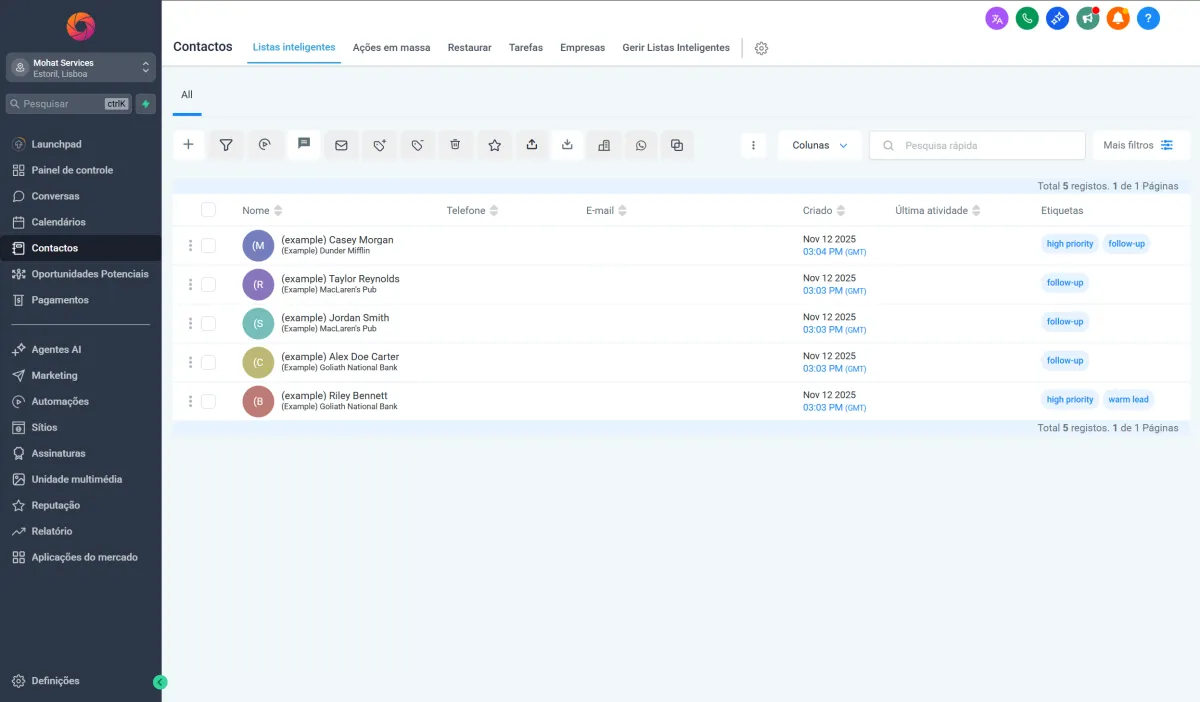The width and height of the screenshot is (1200, 702).
Task: Click the add contact plus icon
Action: pos(188,145)
